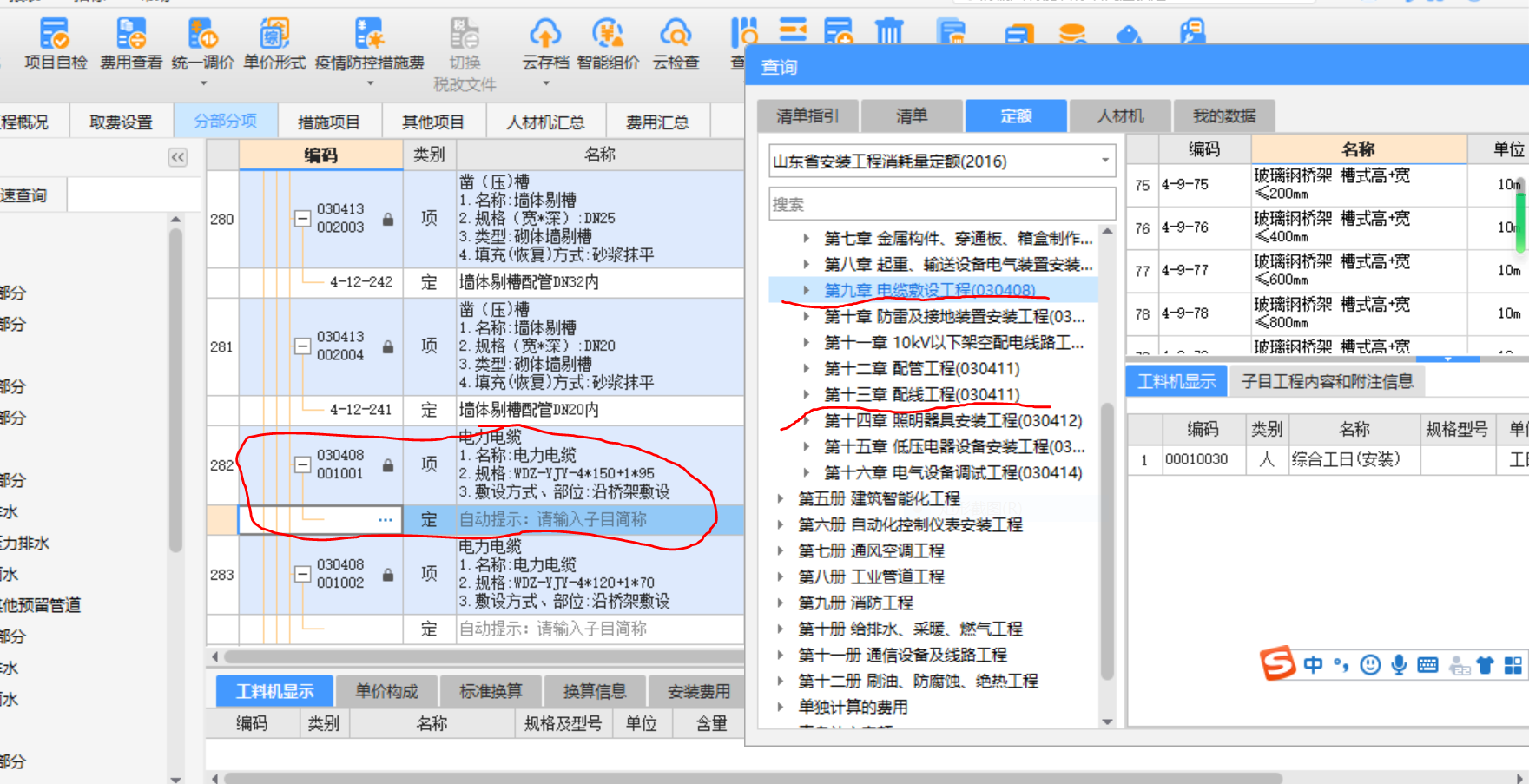Collapse row 282 item 030408001001
Screen dimensions: 1529x784
pos(302,465)
